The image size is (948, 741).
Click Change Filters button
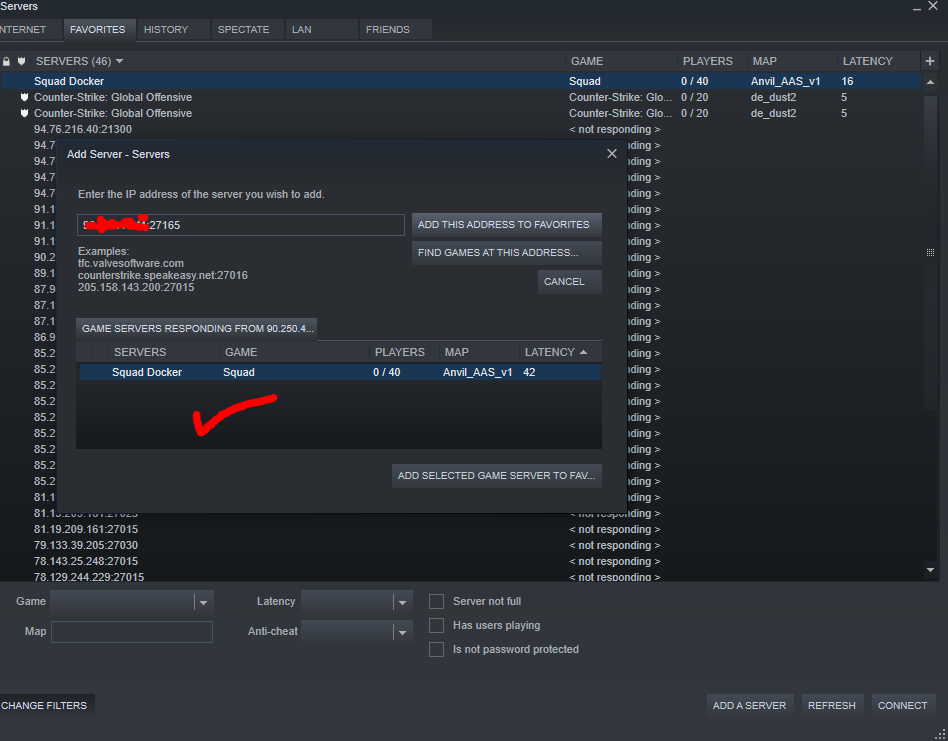[45, 705]
